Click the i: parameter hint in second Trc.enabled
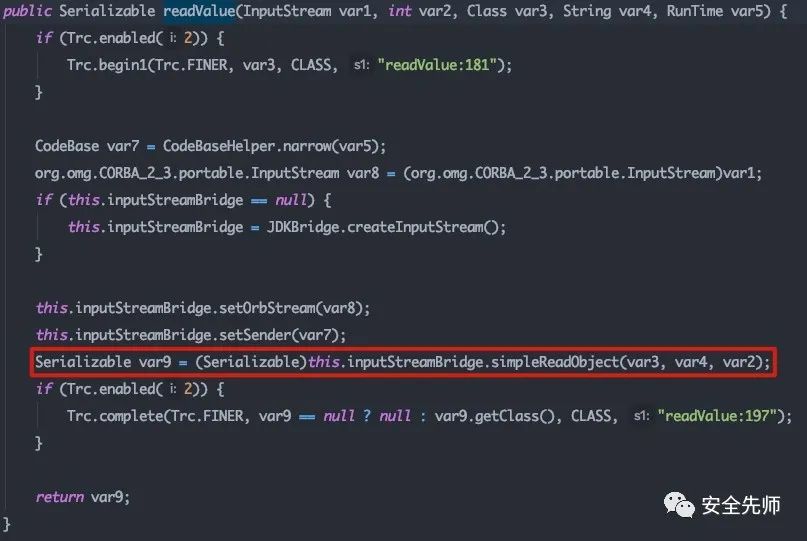 coord(173,389)
